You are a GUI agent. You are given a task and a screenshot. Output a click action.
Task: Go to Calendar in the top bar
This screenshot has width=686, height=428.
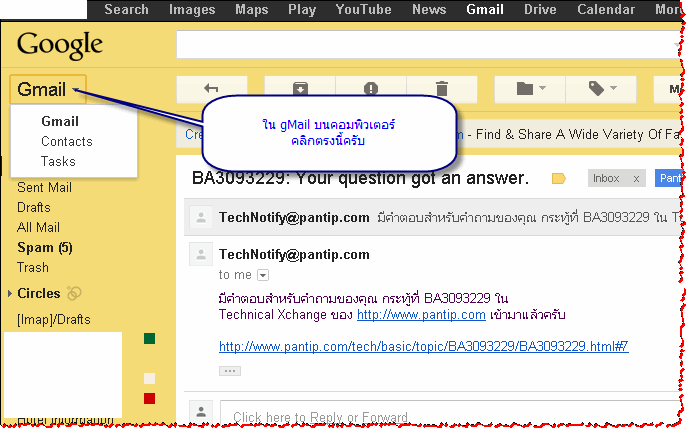coord(606,10)
